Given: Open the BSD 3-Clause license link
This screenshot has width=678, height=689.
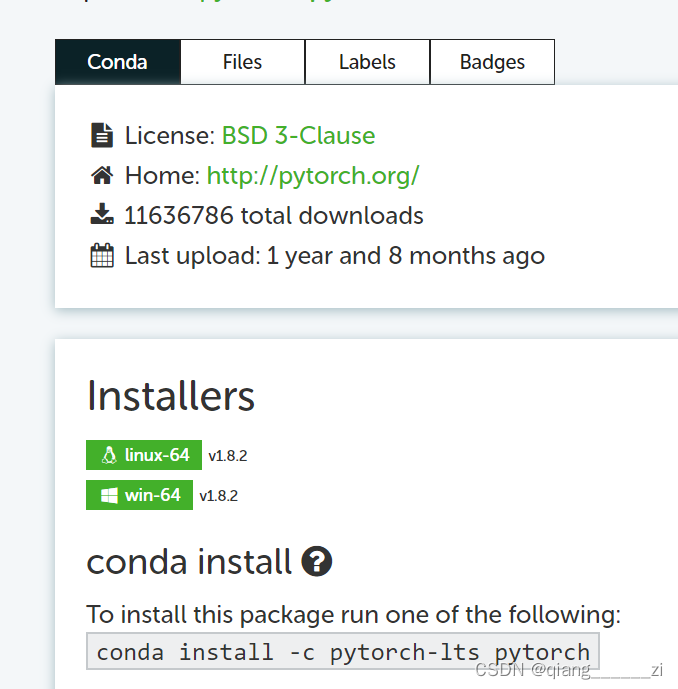Looking at the screenshot, I should tap(298, 135).
